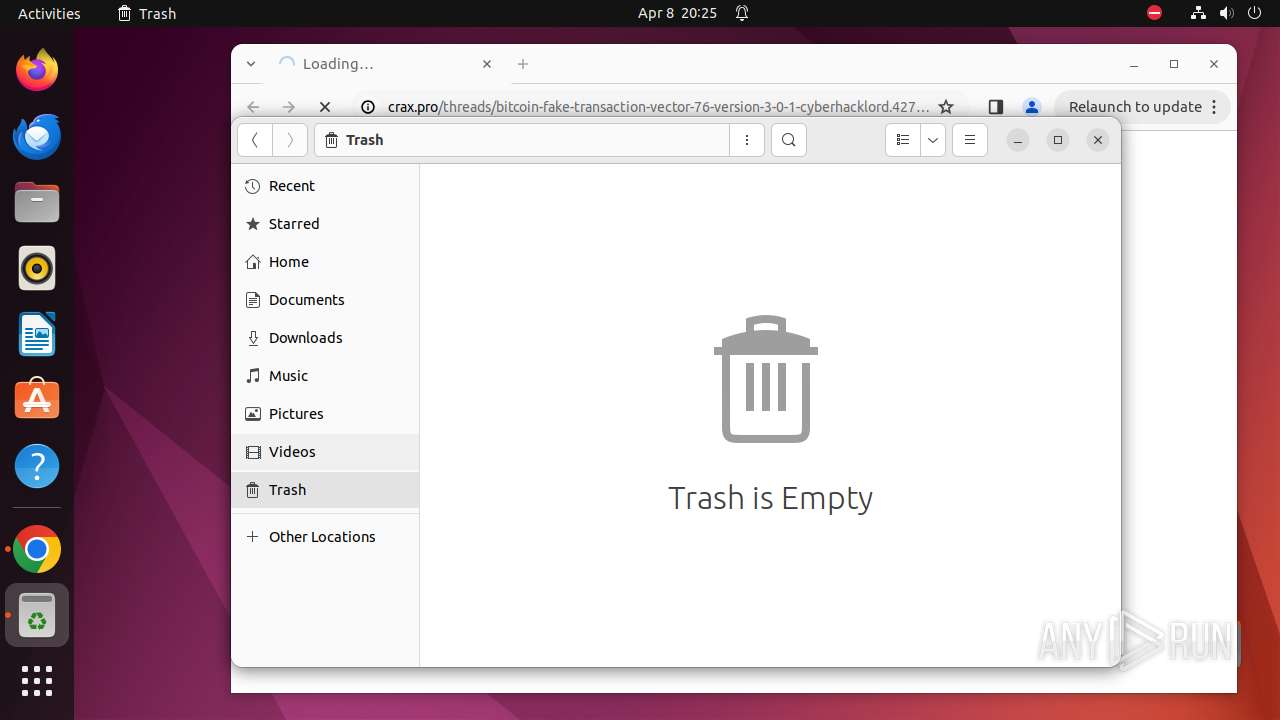Click the Trash icon in dock

[x=37, y=615]
